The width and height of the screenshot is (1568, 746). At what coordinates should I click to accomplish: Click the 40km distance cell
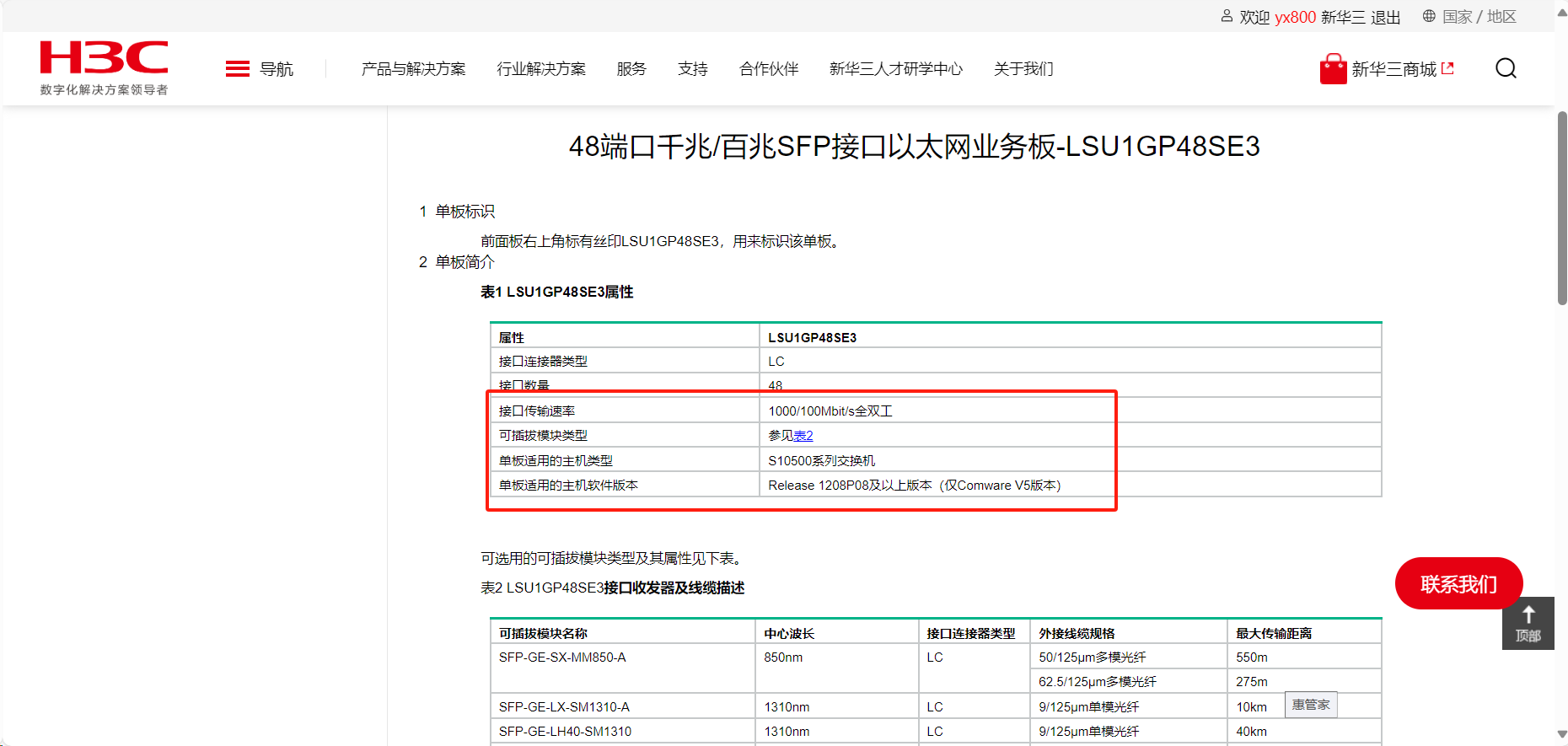coord(1304,731)
